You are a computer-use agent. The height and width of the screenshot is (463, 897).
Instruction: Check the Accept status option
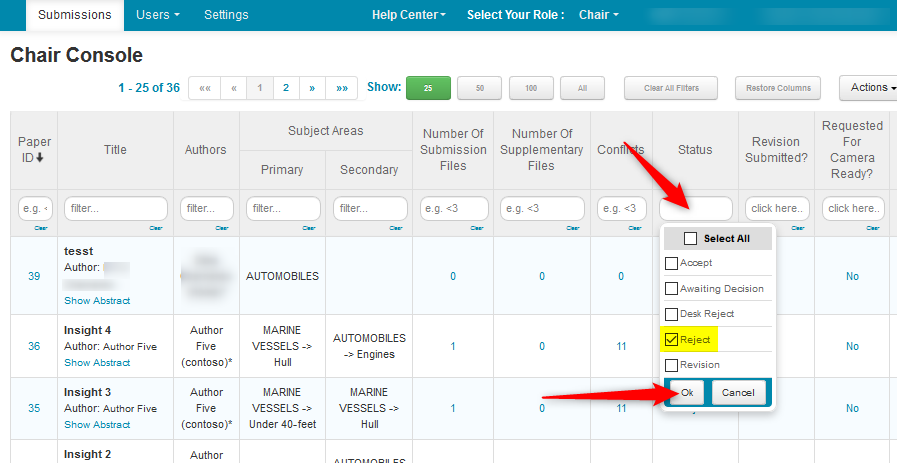[x=671, y=263]
